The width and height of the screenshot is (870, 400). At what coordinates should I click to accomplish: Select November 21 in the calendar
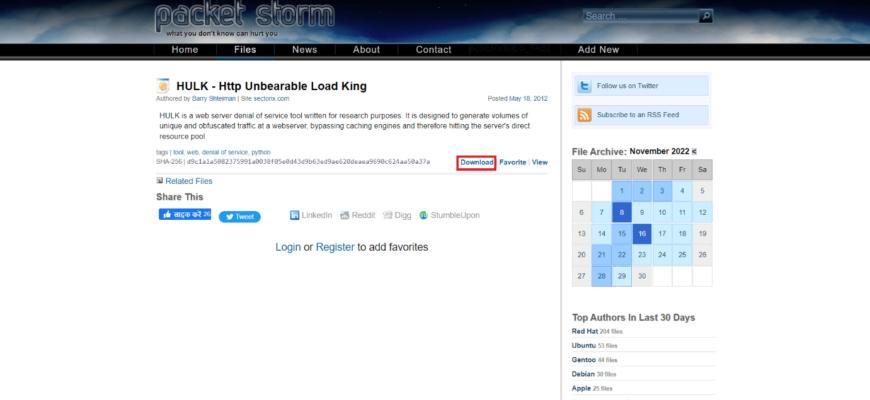(x=601, y=255)
